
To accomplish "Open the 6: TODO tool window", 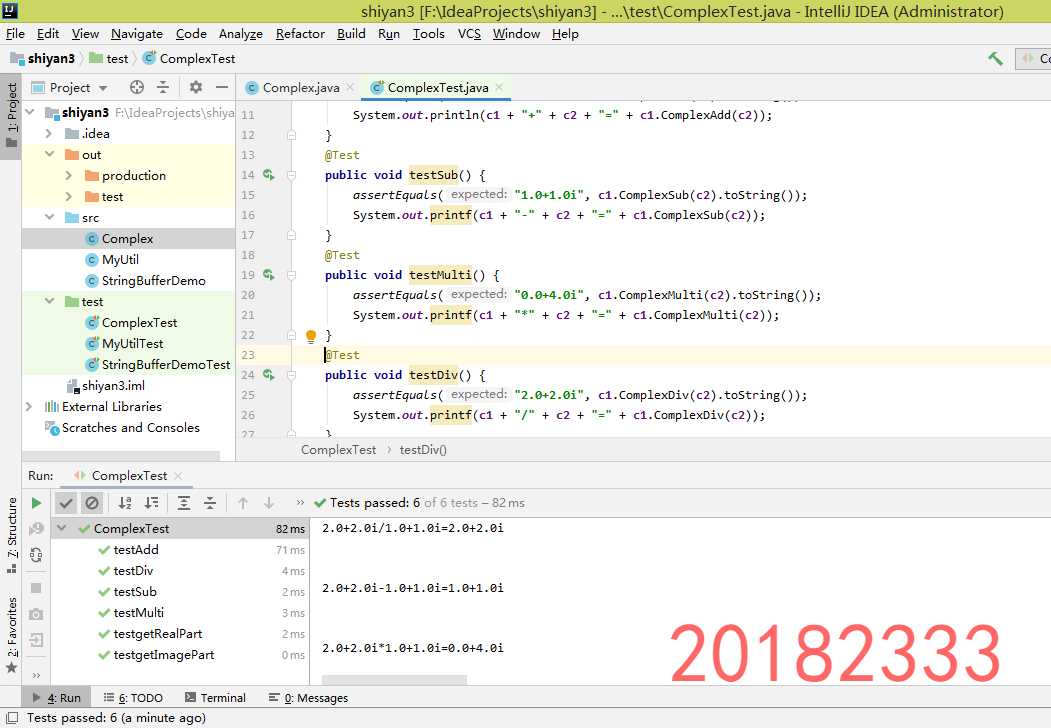I will (x=133, y=698).
